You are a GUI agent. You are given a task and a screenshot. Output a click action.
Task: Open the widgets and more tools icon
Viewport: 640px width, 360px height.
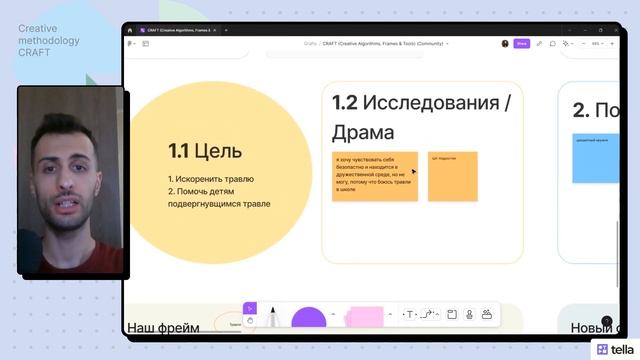pos(487,314)
